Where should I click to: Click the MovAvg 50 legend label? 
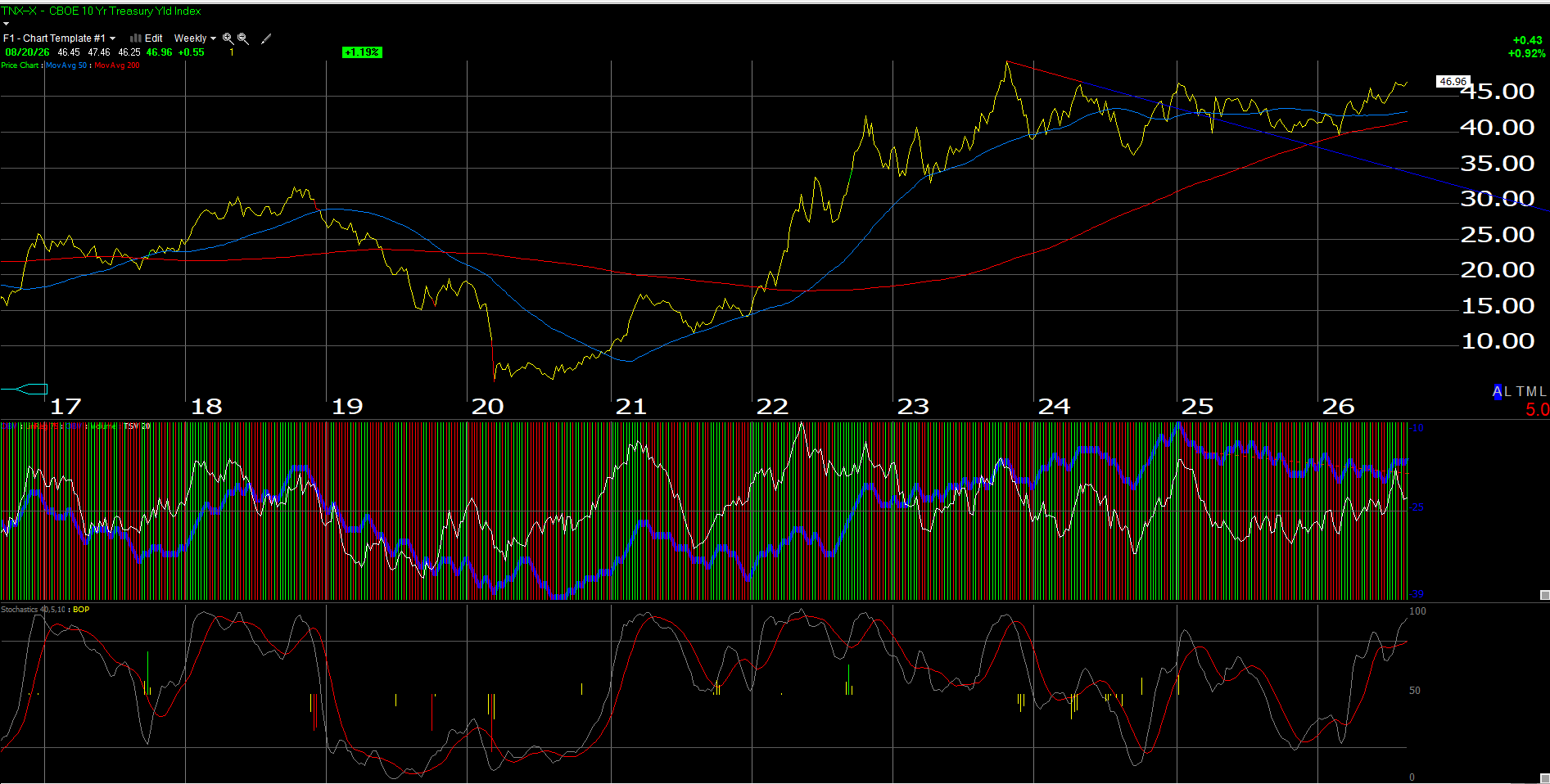coord(66,65)
